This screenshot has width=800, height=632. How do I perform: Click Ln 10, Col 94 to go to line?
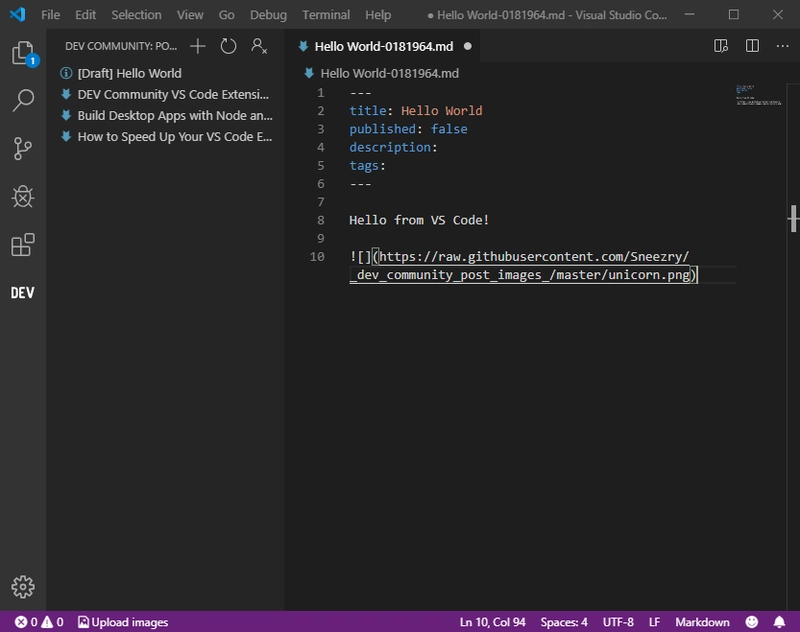click(x=492, y=622)
